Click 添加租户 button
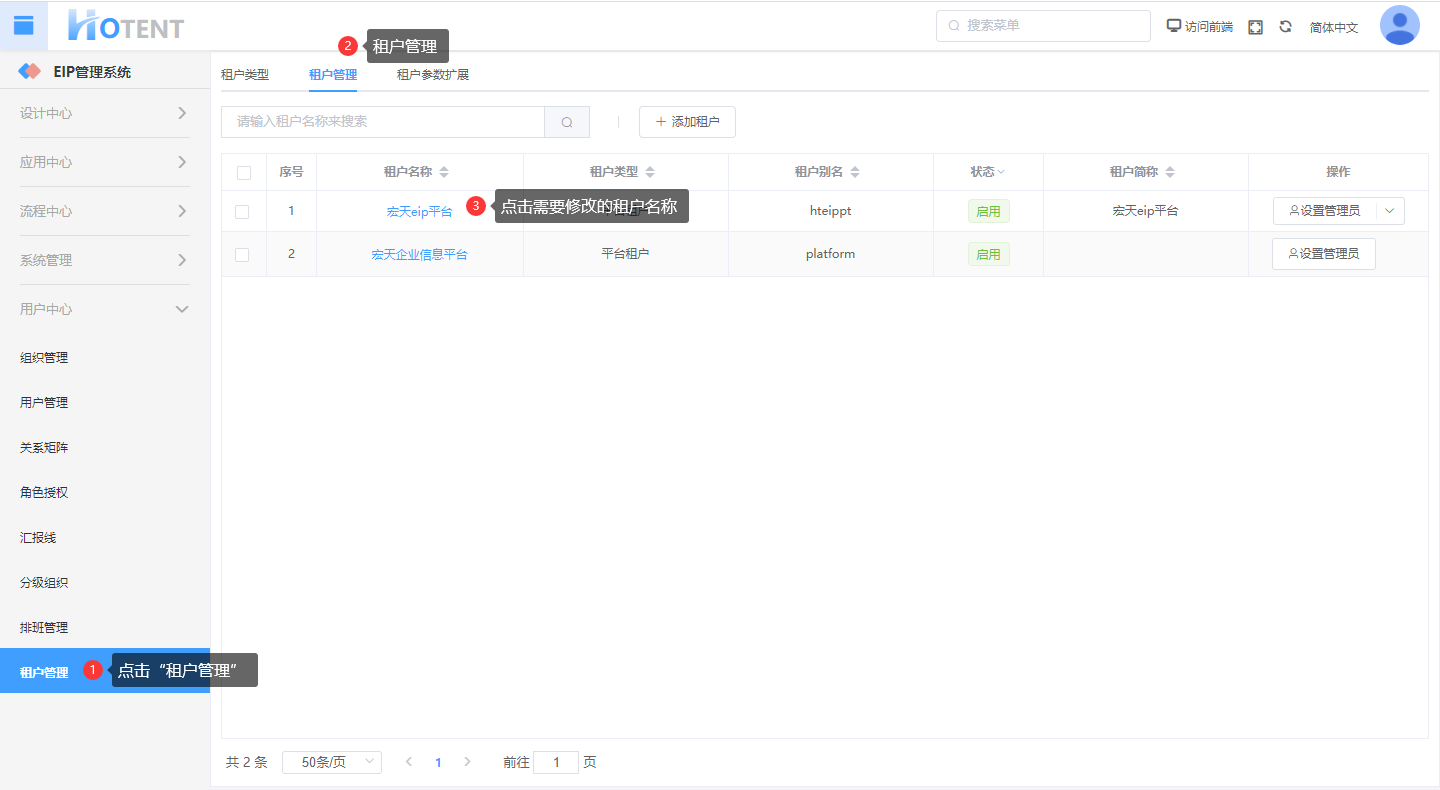The image size is (1440, 790). tap(687, 122)
